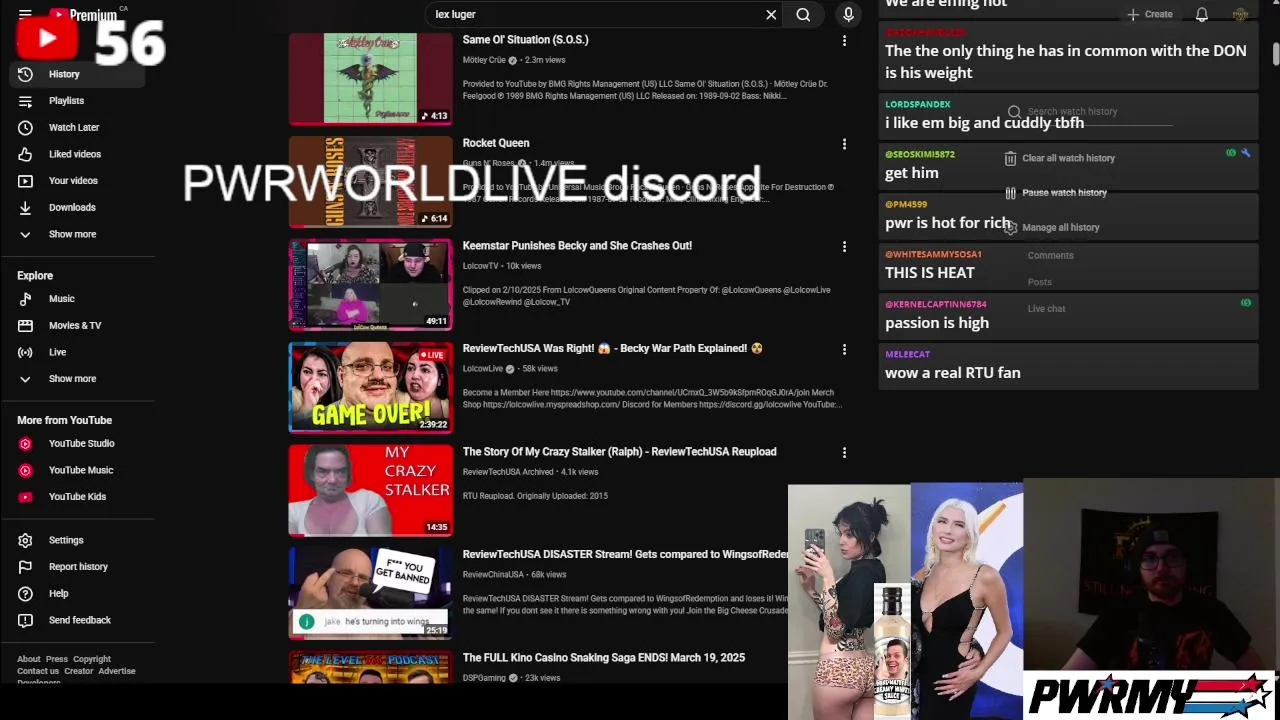The height and width of the screenshot is (720, 1280).
Task: Visit LolcowLive channel link
Action: click(x=483, y=369)
